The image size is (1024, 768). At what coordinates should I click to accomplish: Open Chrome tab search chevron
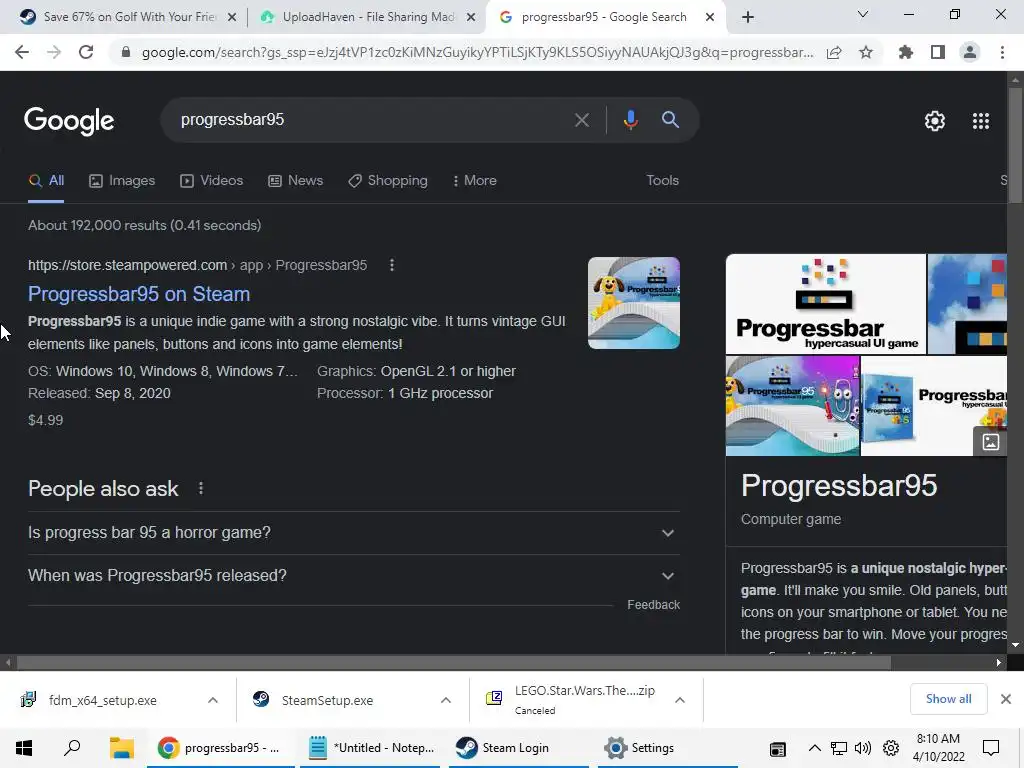[x=863, y=14]
